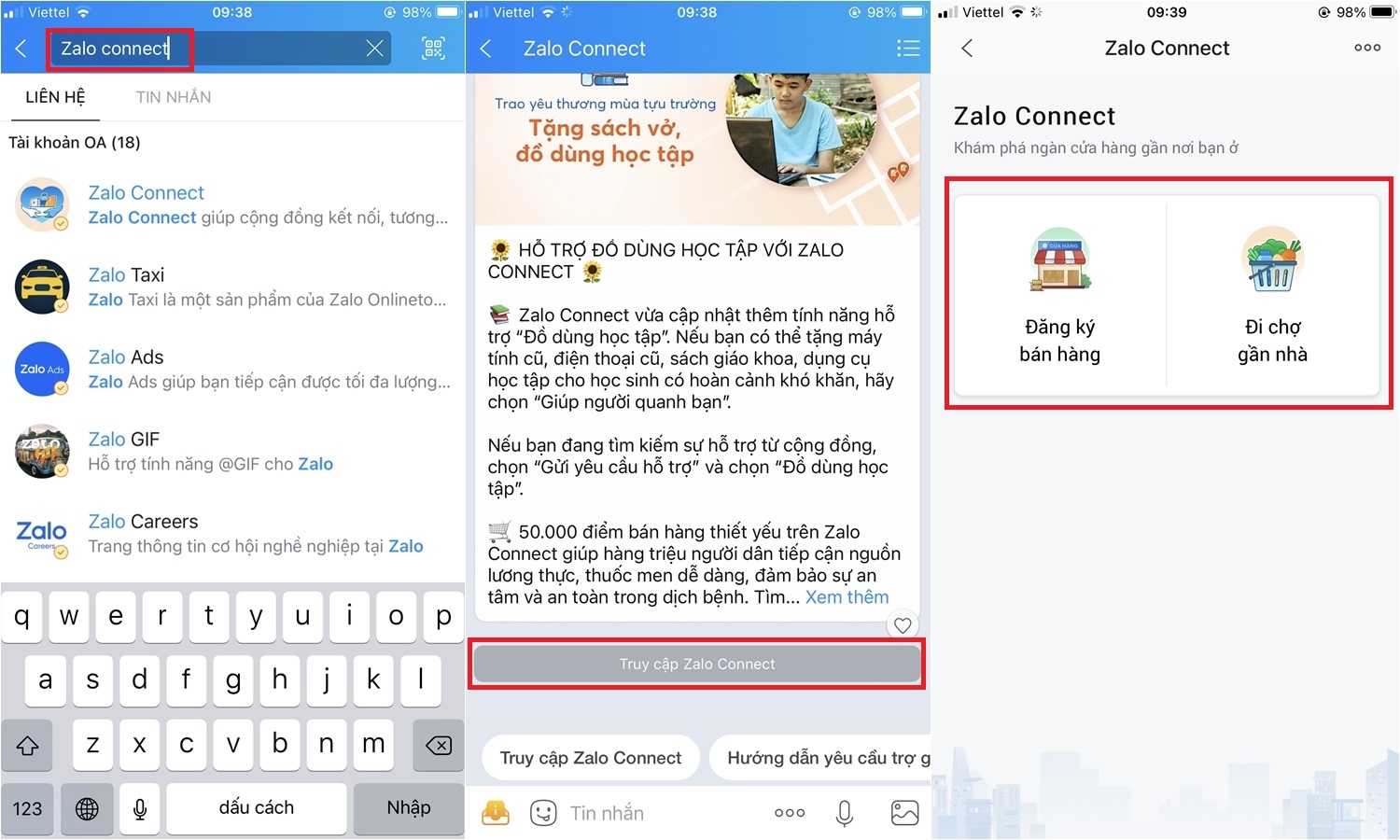Tap the Wi-Fi icon in the right status bar
This screenshot has height=840, width=1400.
(x=1017, y=12)
